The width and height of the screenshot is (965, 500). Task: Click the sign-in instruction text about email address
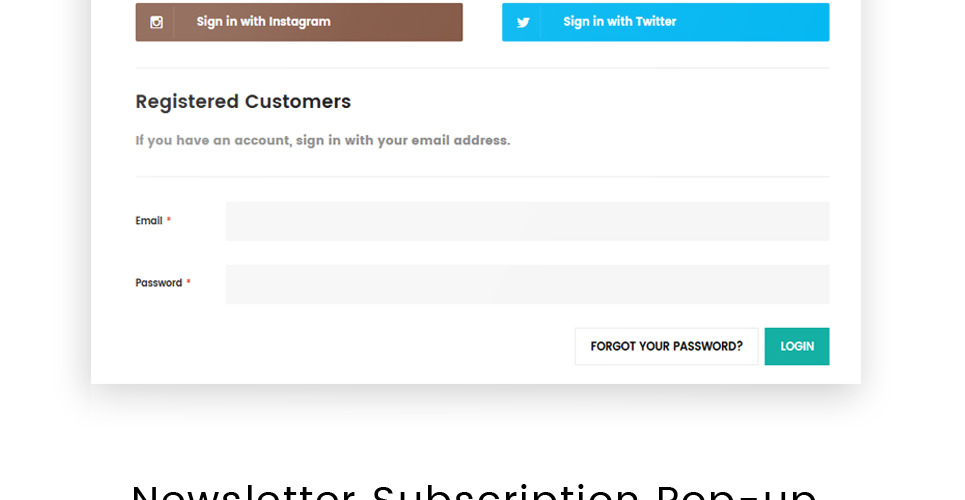tap(323, 141)
